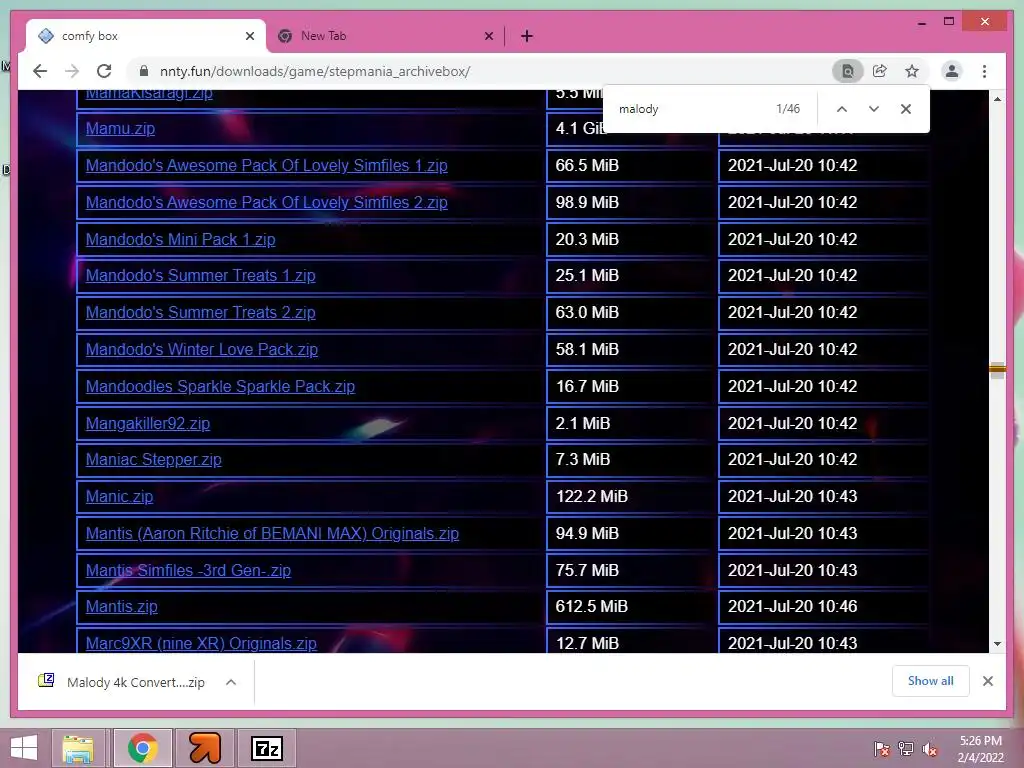
Task: Switch to the comfy box tab
Action: (145, 36)
